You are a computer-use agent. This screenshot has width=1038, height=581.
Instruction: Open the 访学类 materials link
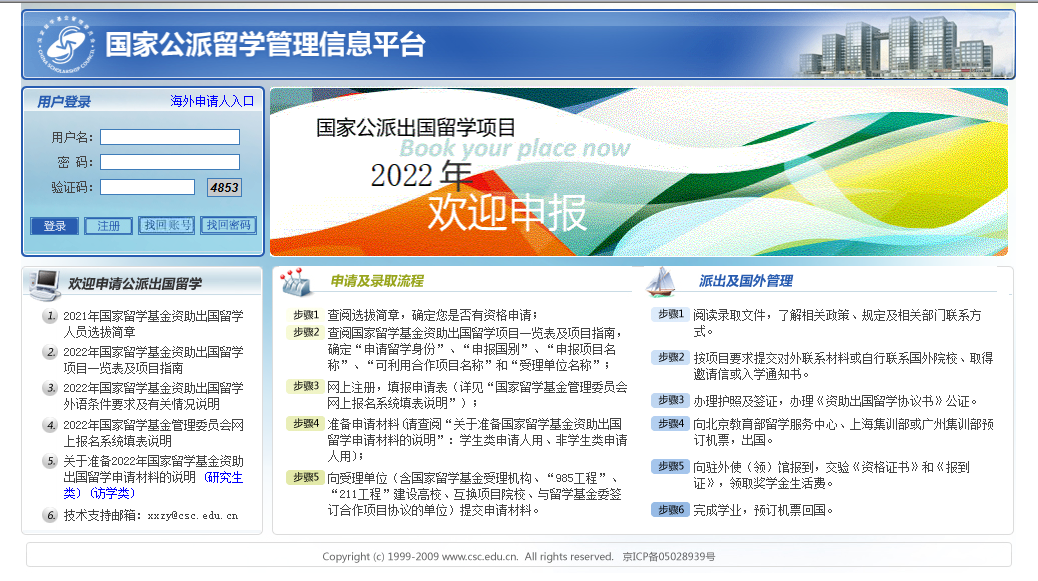[113, 493]
